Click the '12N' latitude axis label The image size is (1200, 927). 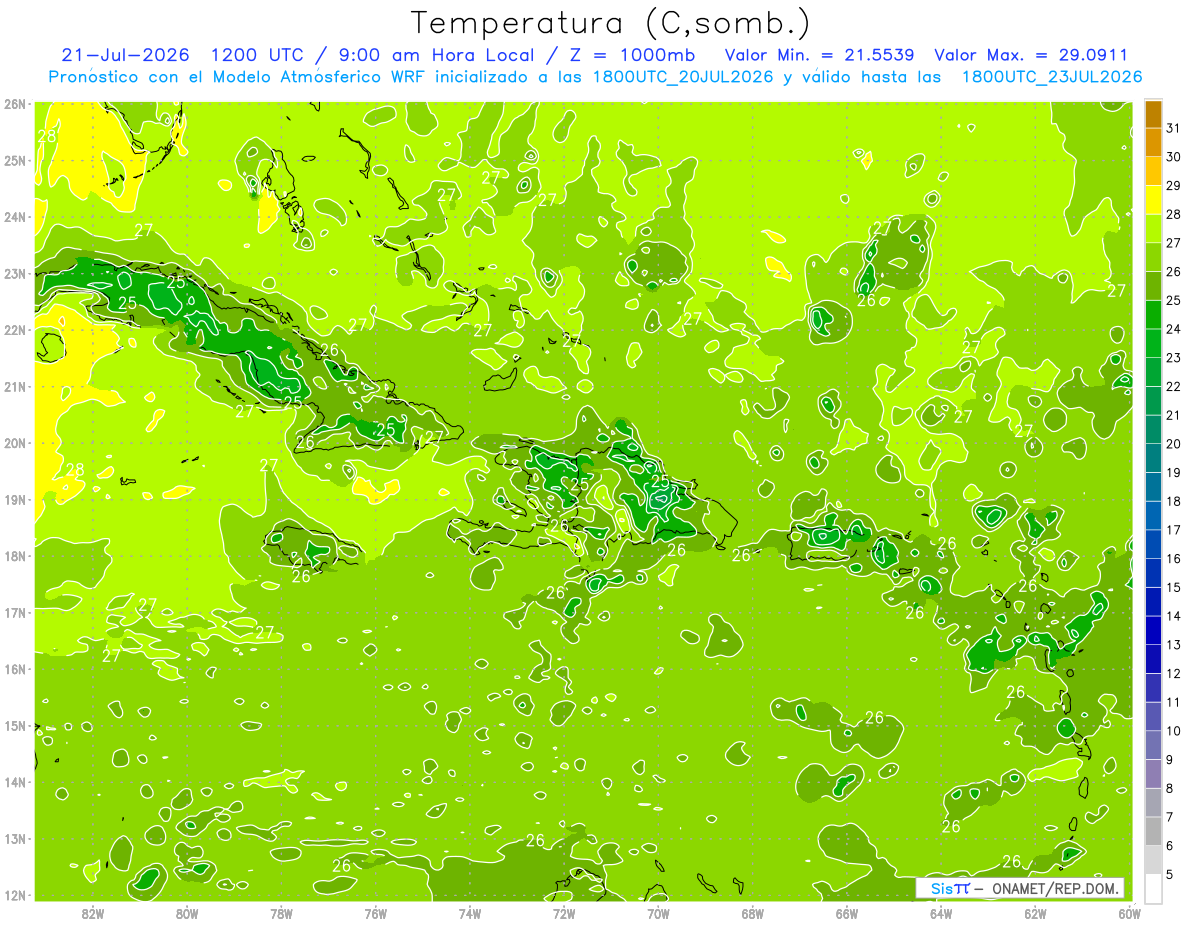coord(15,895)
